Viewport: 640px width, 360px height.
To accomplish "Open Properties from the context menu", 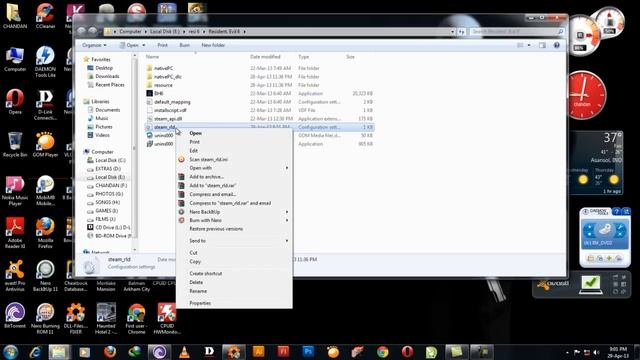I will click(x=234, y=303).
